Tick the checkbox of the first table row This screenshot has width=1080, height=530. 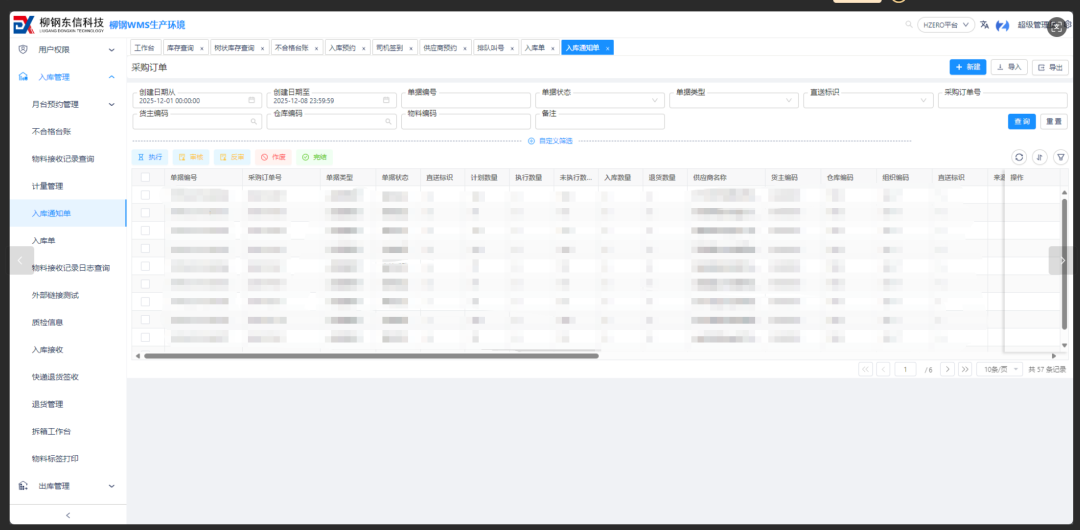[x=145, y=195]
